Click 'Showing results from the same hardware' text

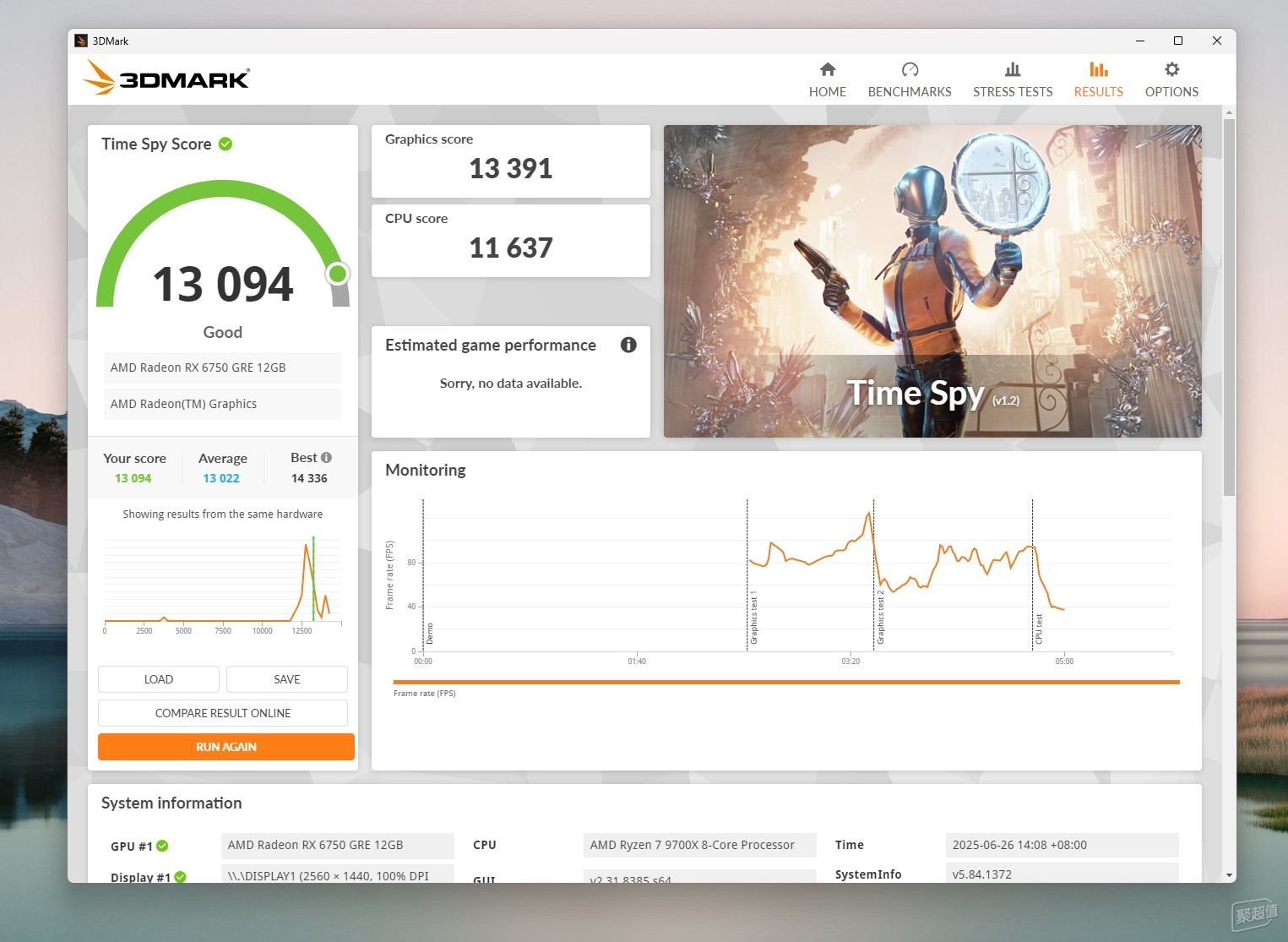click(x=223, y=514)
